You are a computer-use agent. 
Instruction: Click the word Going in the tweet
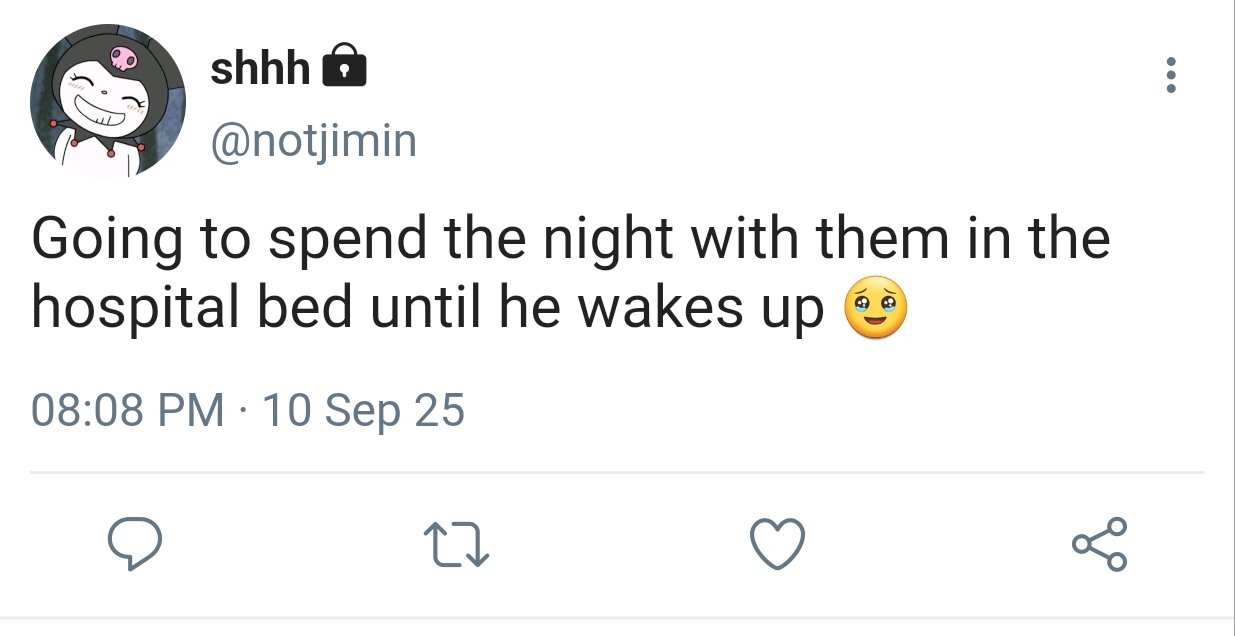[94, 242]
